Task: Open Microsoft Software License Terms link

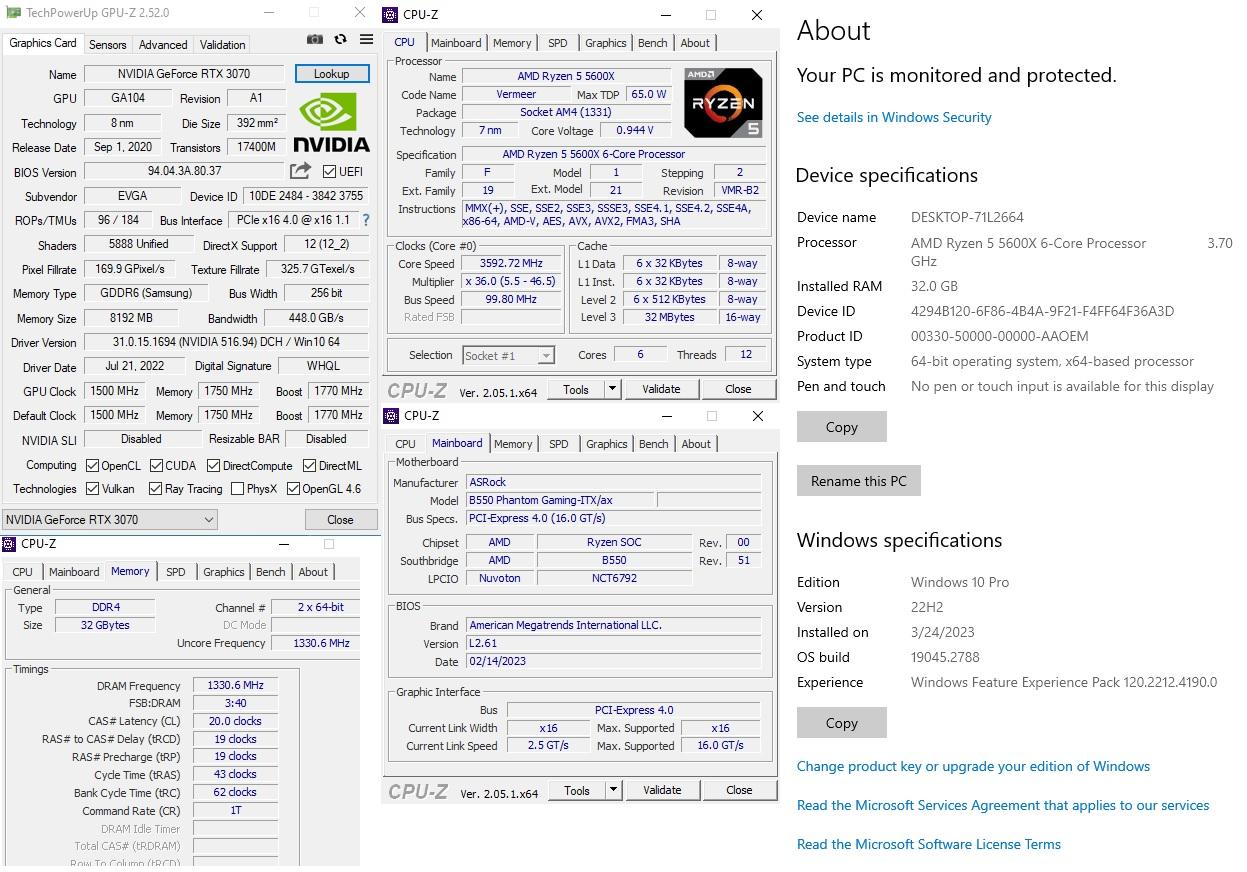Action: click(x=929, y=844)
